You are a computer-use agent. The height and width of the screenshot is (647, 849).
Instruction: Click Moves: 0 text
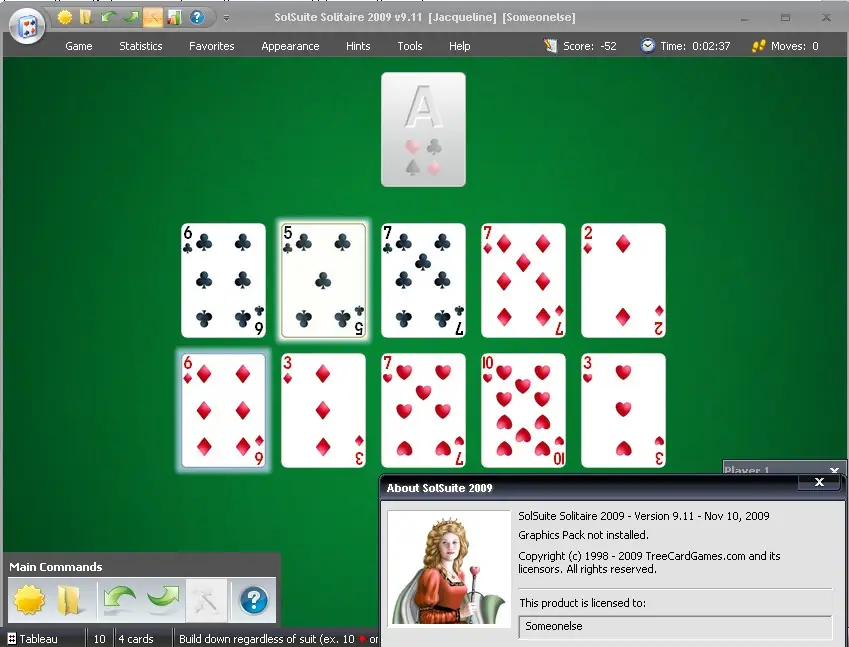point(795,46)
